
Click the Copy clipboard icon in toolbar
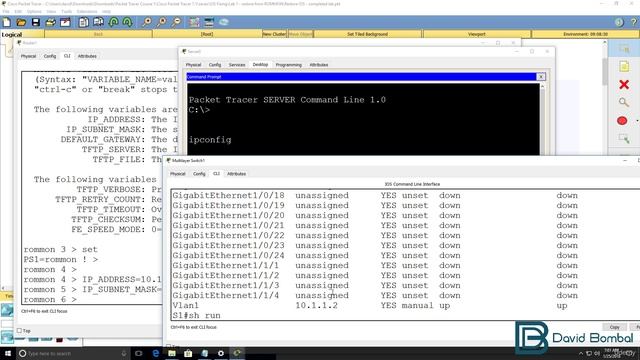click(x=84, y=22)
